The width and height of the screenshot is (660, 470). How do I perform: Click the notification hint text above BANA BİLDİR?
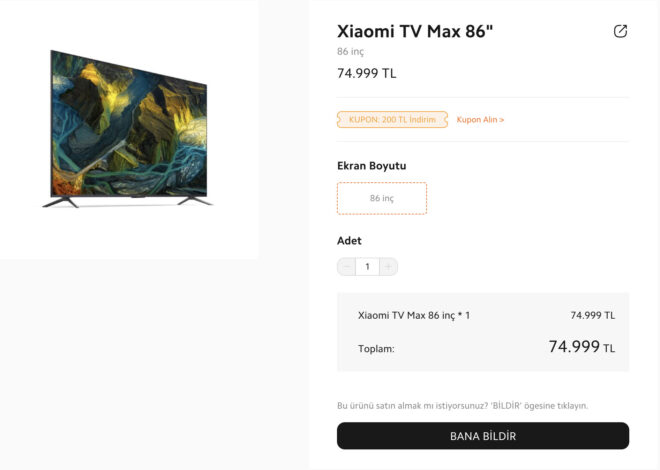click(463, 405)
